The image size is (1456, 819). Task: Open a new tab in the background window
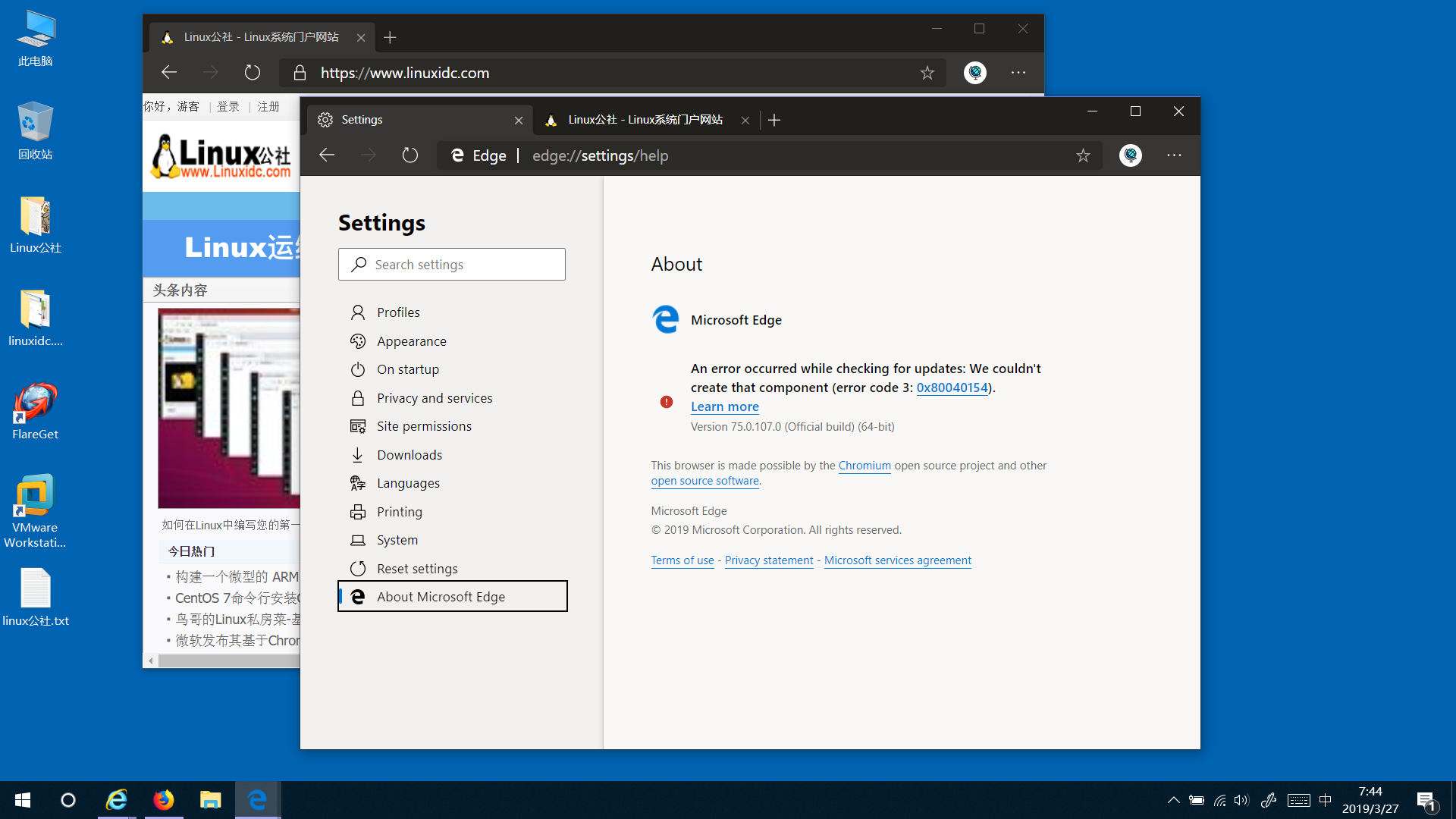390,37
